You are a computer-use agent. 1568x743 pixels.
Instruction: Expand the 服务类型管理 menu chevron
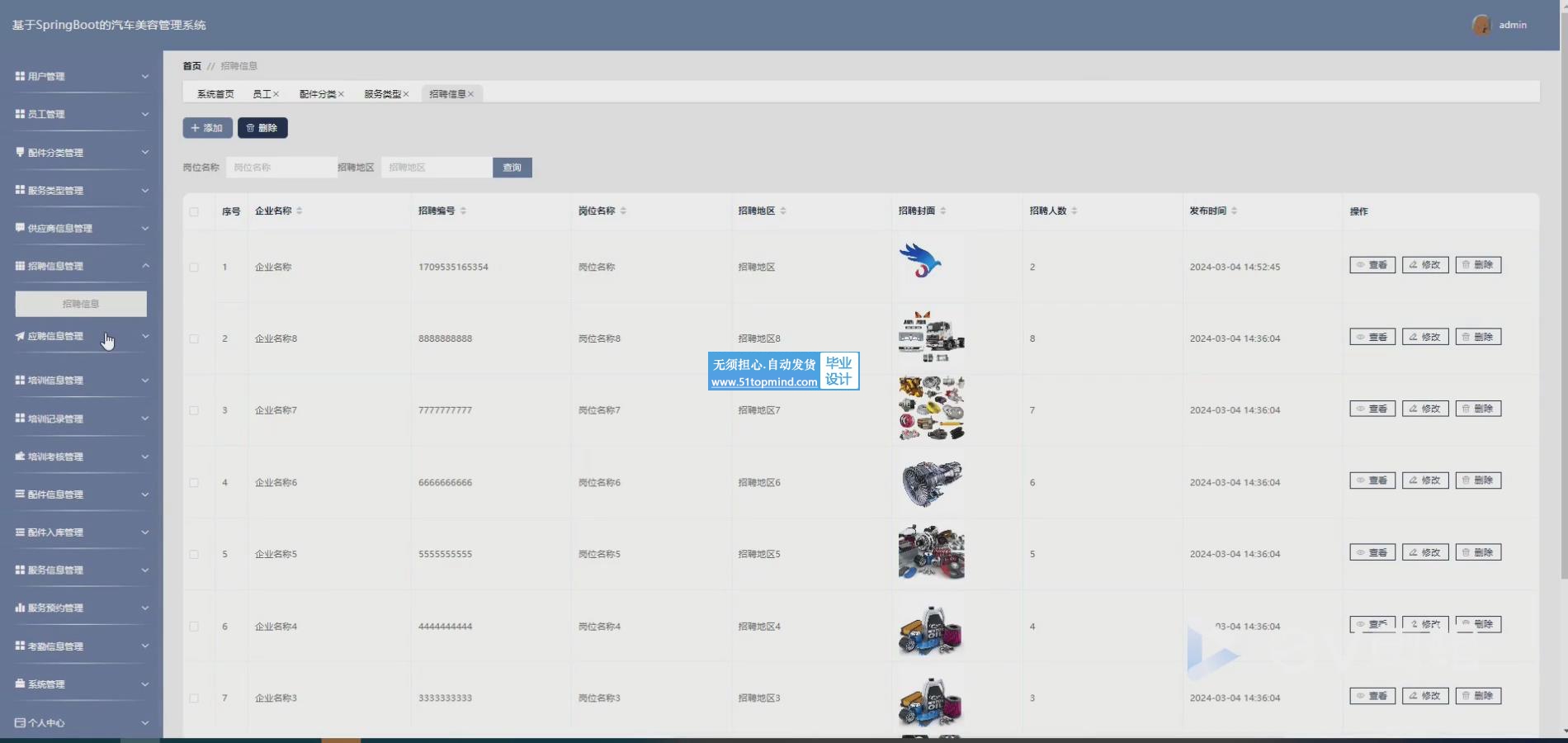click(145, 190)
